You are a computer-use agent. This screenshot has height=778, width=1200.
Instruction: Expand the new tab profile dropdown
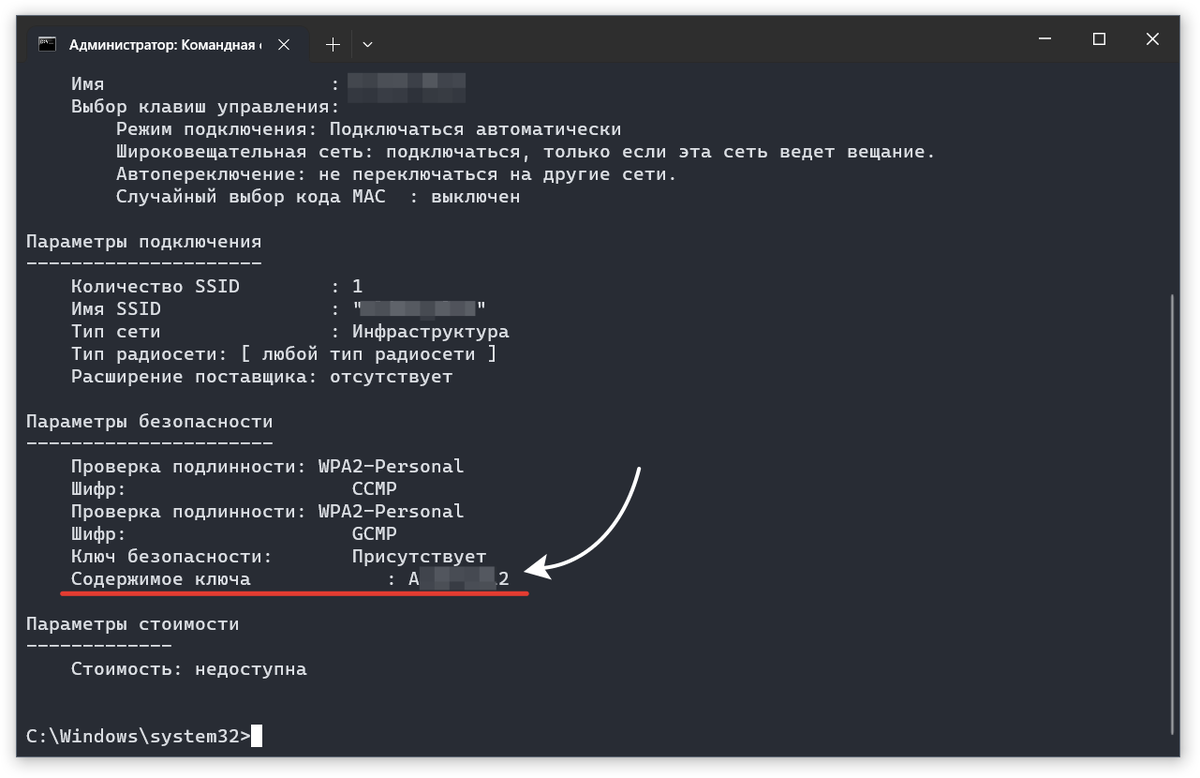pyautogui.click(x=367, y=44)
